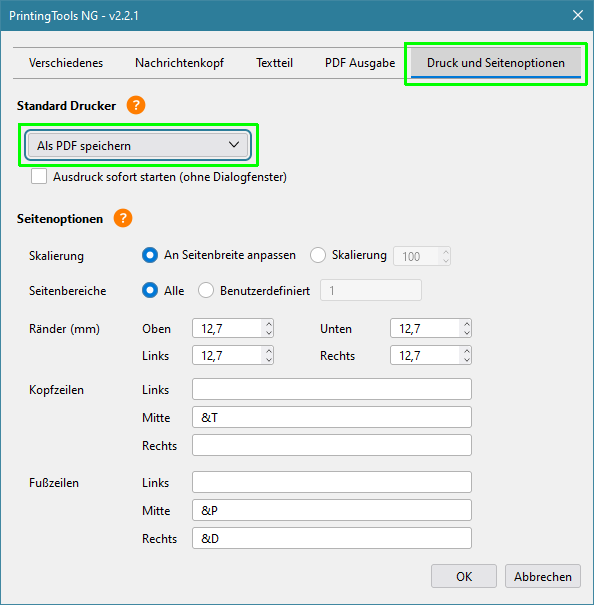Increase the Links margin with up arrow
The height and width of the screenshot is (605, 594).
269,351
